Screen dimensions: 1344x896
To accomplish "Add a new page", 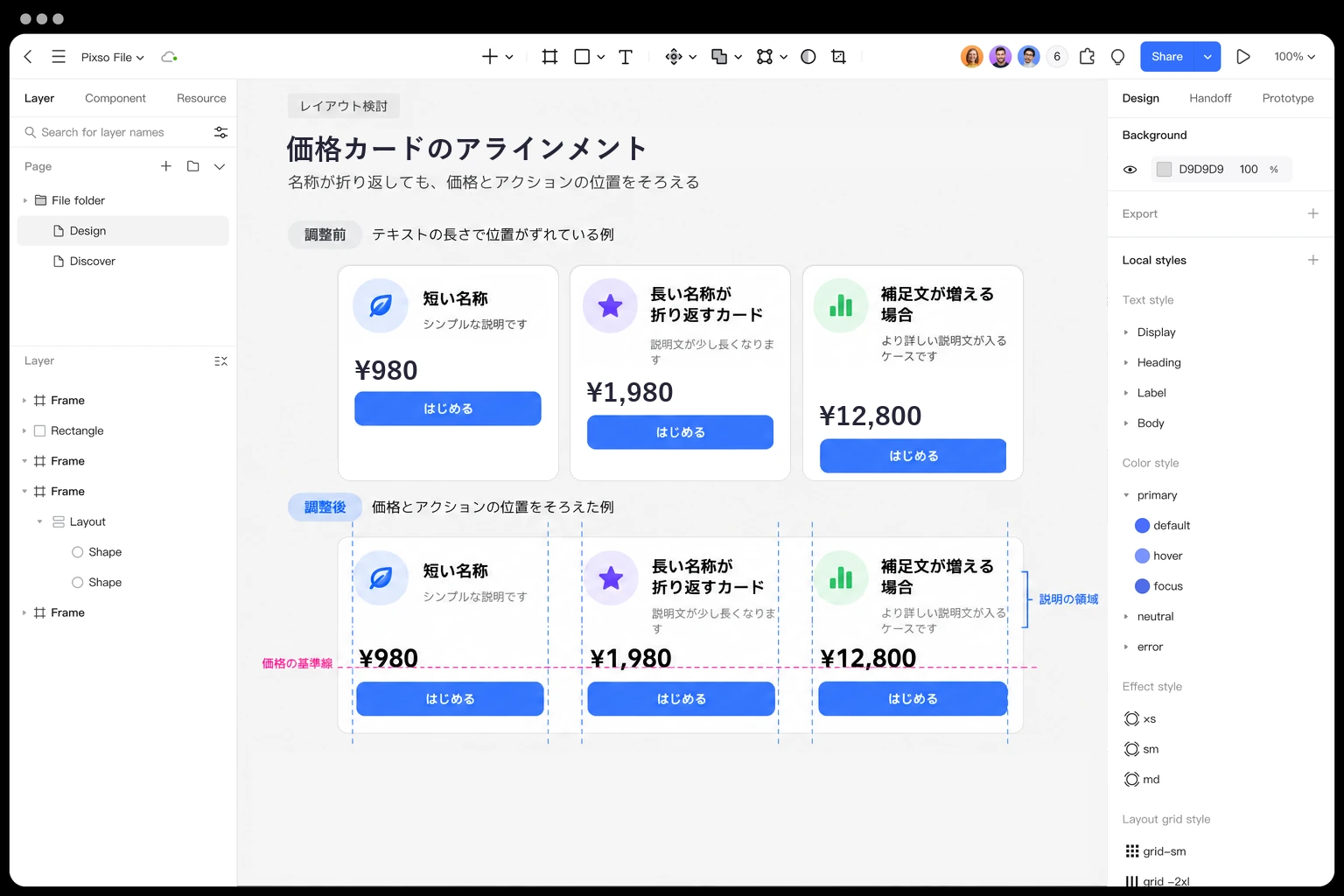I will click(166, 166).
